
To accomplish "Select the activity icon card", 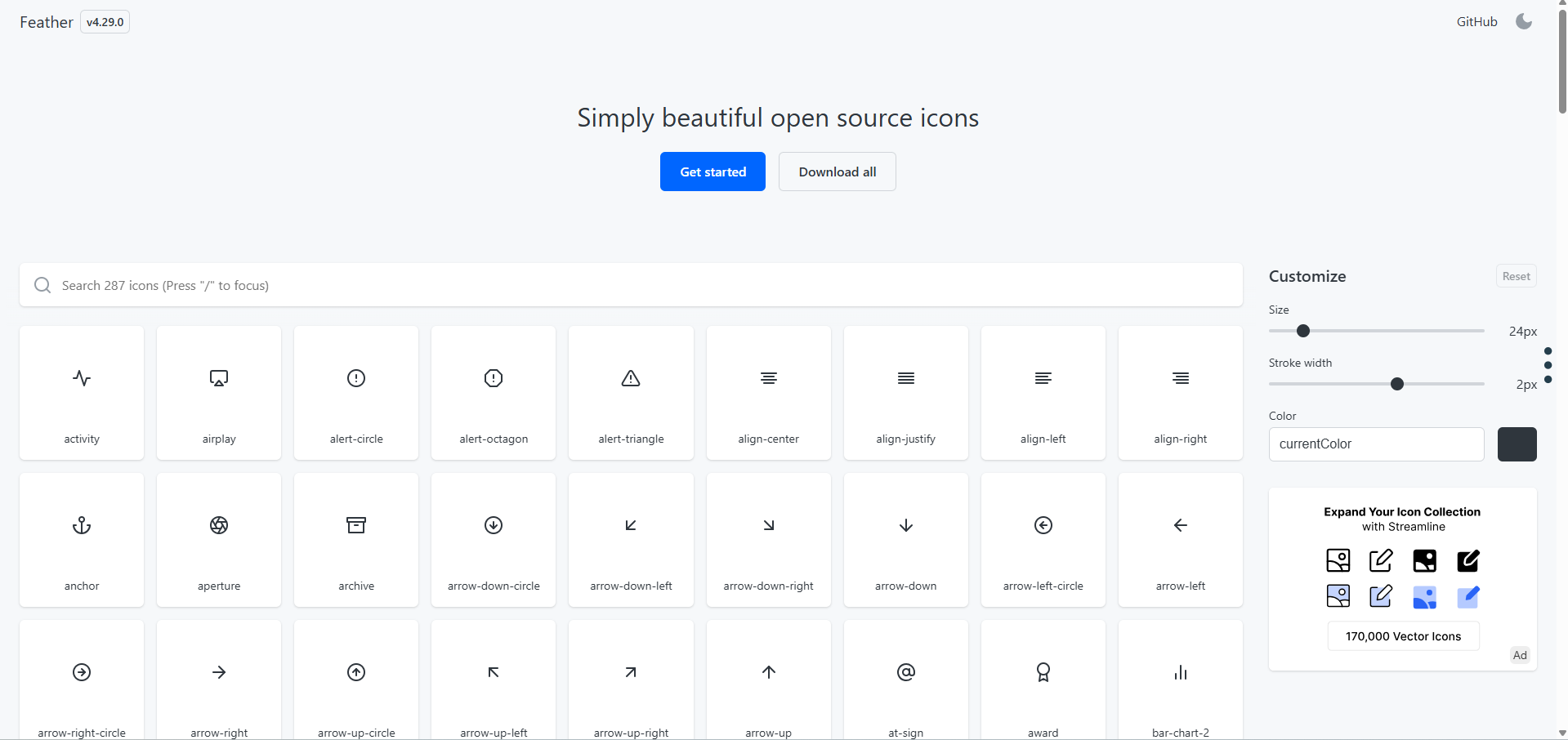I will point(82,393).
